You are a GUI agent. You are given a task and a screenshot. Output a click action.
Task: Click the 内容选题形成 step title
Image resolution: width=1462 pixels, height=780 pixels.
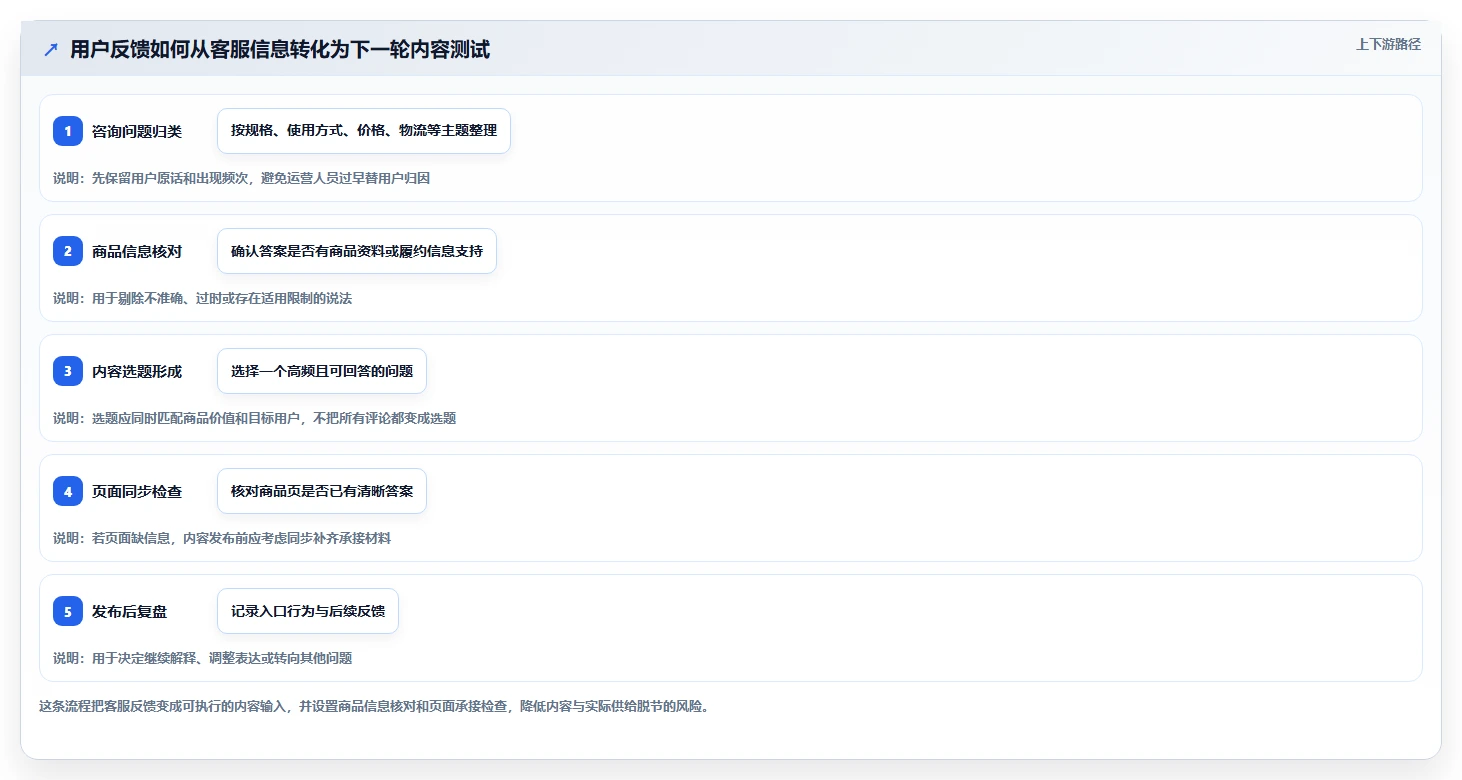[137, 371]
